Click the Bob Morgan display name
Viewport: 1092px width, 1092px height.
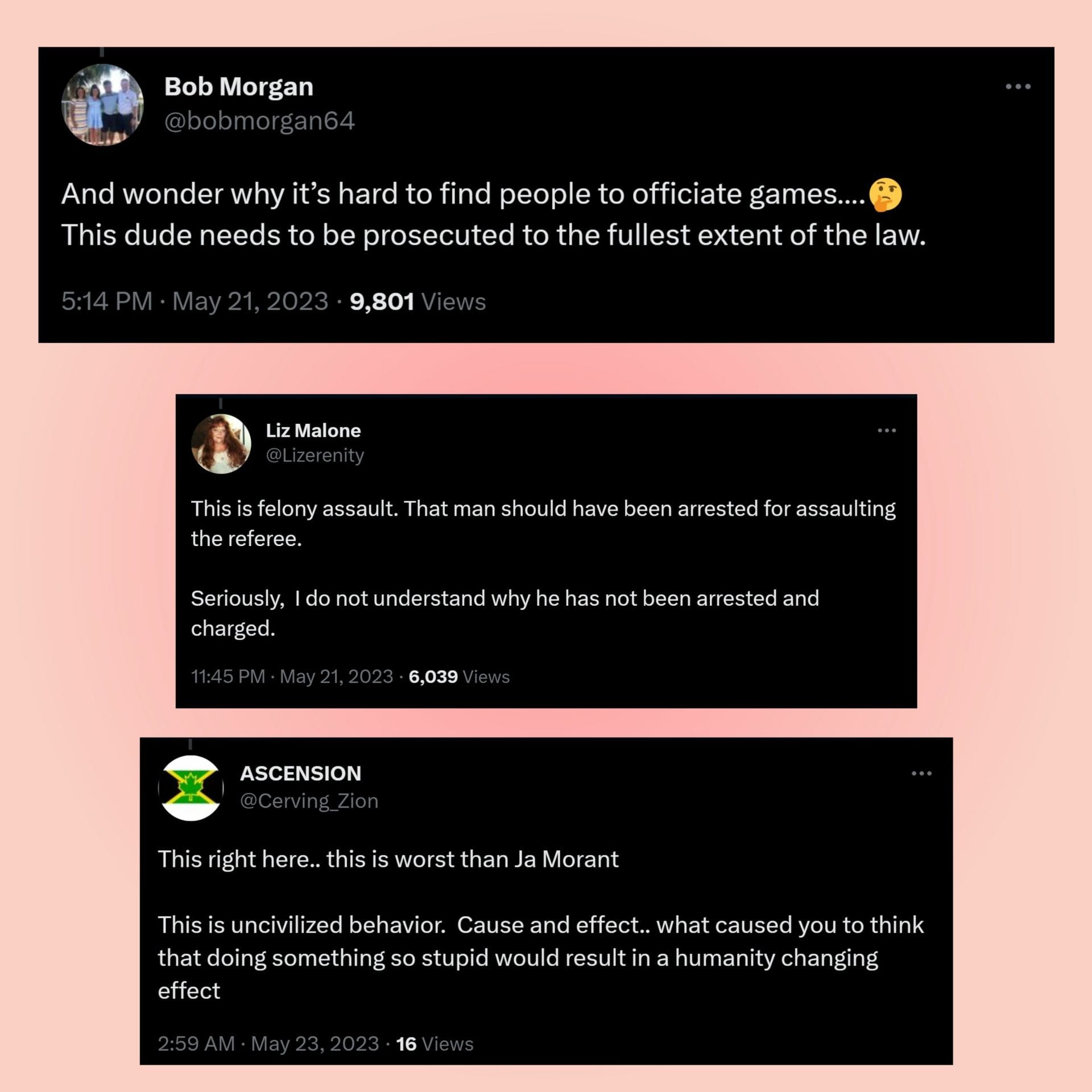pos(239,87)
